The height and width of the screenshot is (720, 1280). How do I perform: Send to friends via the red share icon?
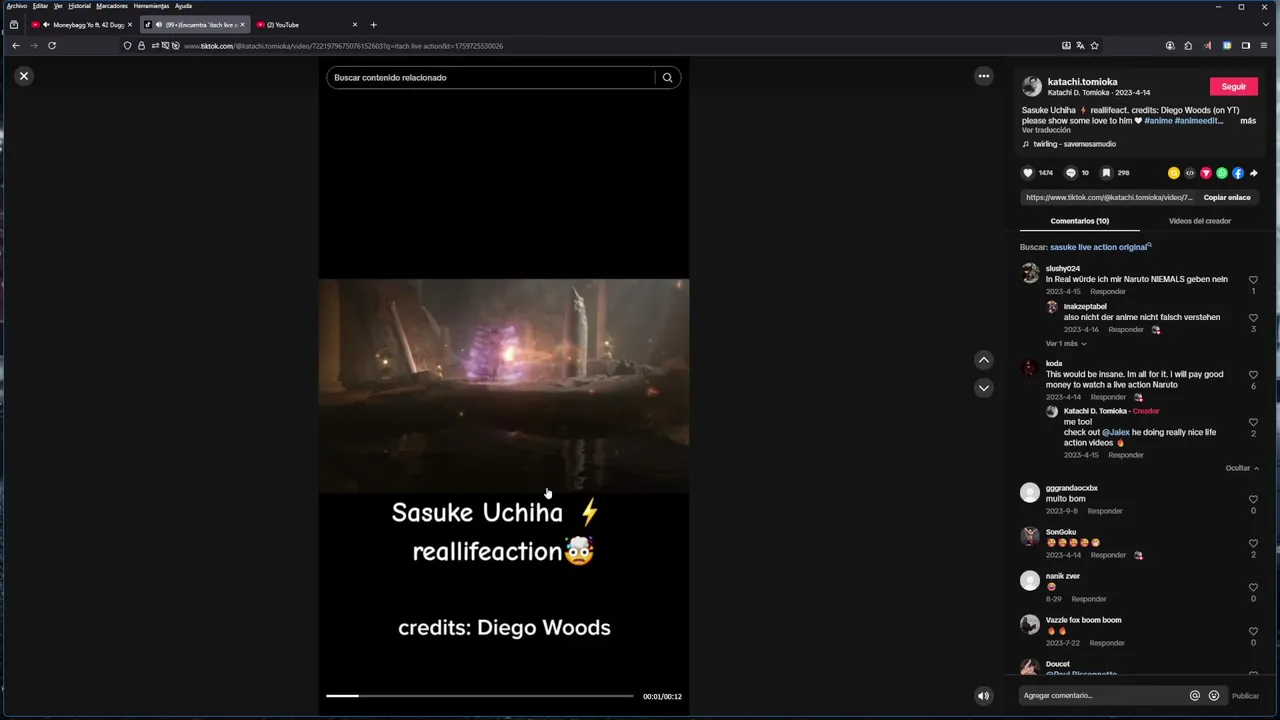pyautogui.click(x=1206, y=173)
